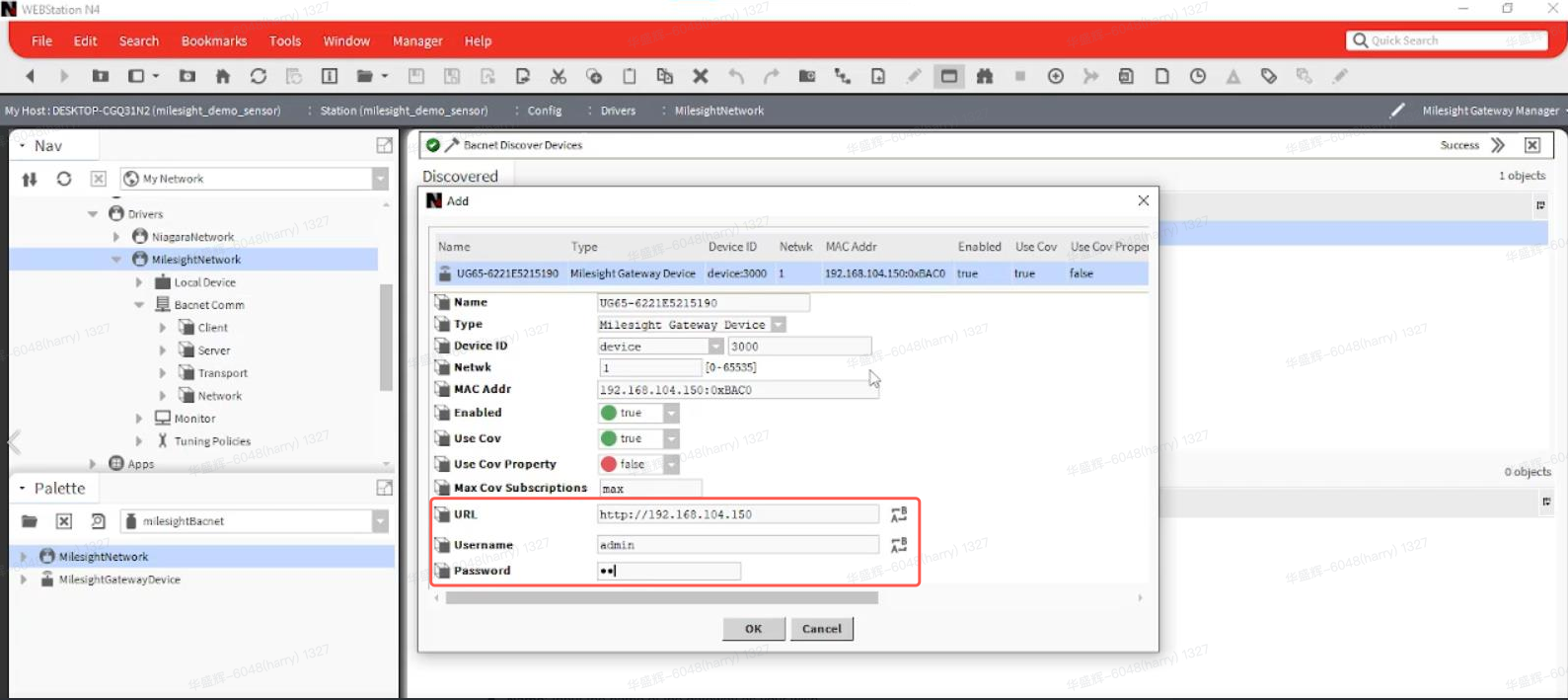Click the Milesight Gateway Manager view selector
Viewport: 1568px width, 700px height.
coord(1491,111)
